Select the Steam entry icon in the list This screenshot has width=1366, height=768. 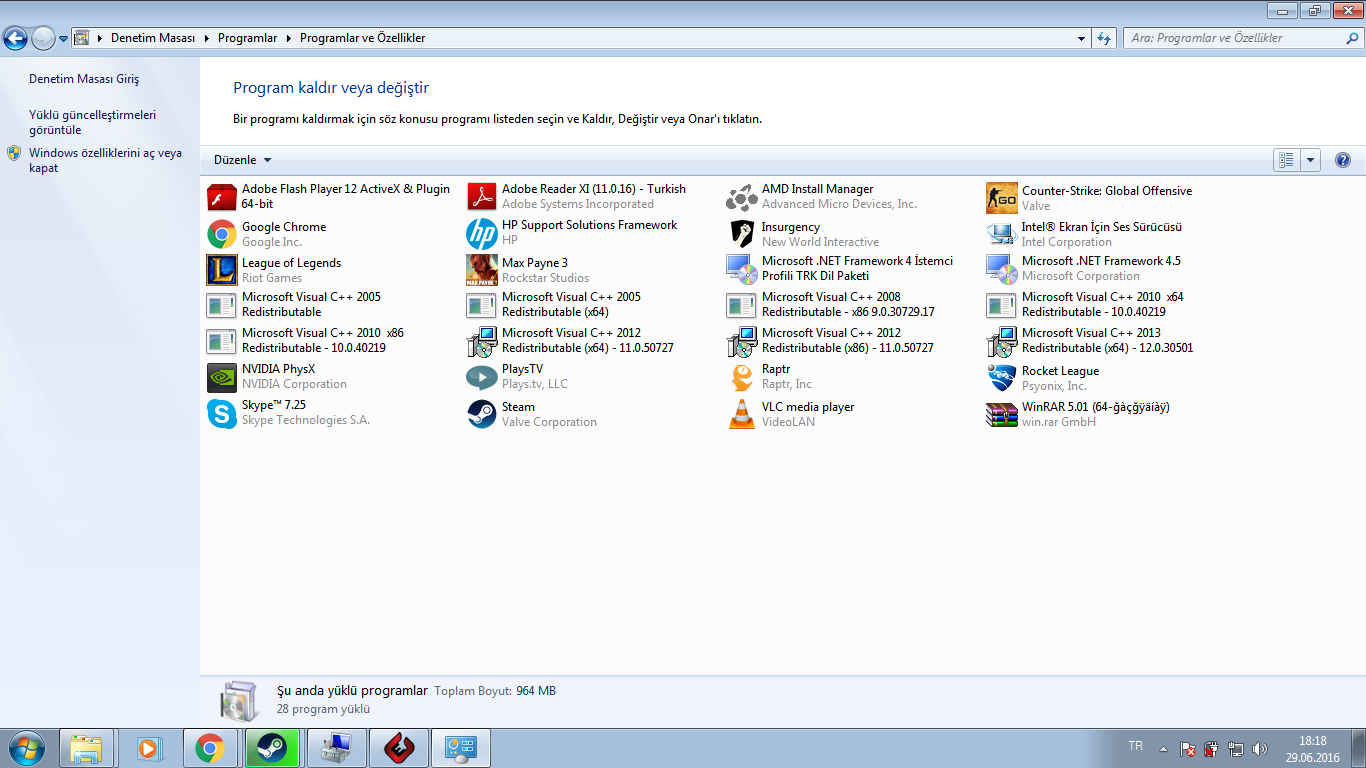point(482,414)
